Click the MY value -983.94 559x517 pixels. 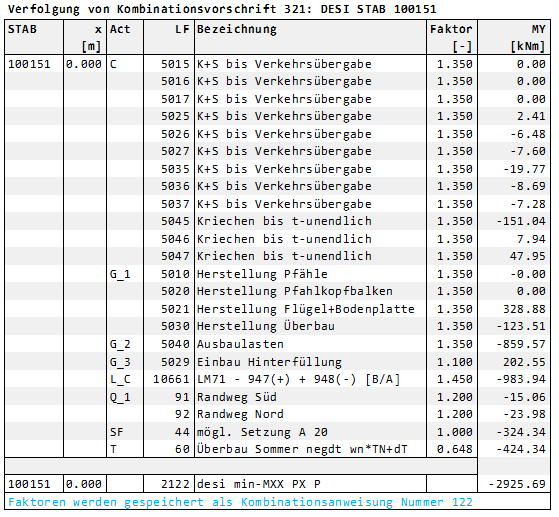[521, 379]
